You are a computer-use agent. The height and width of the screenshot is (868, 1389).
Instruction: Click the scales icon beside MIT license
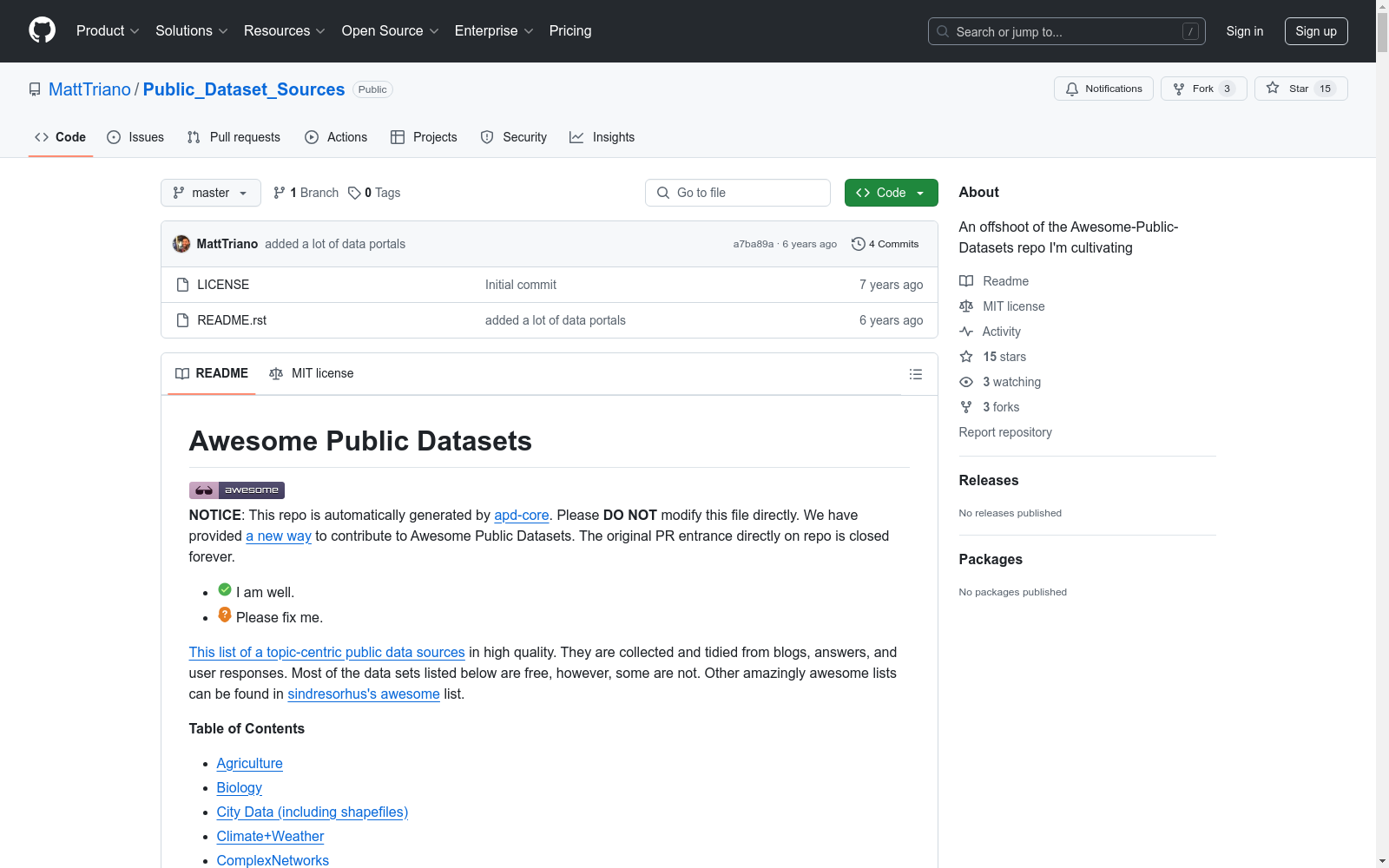[x=966, y=306]
